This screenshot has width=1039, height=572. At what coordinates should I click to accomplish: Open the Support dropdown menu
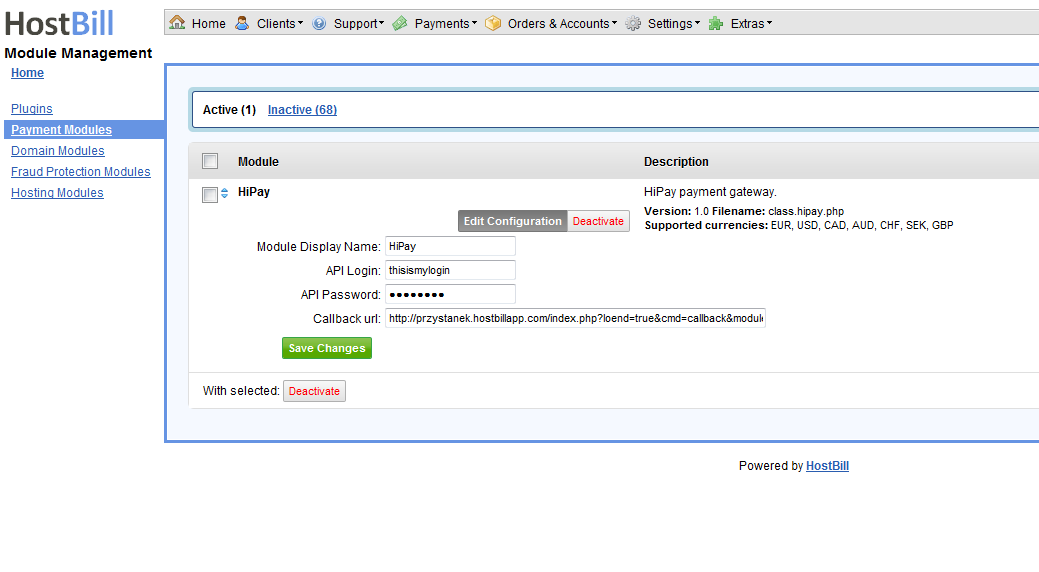[358, 24]
